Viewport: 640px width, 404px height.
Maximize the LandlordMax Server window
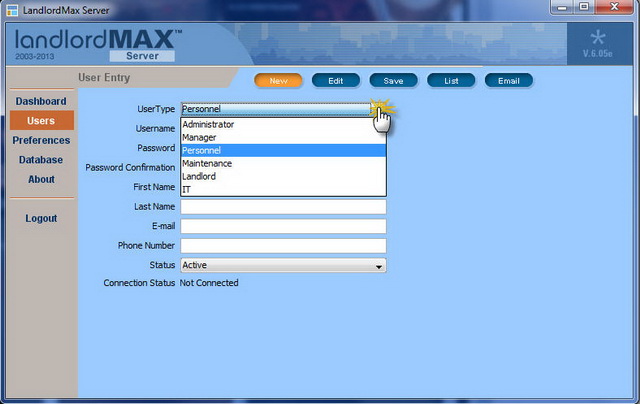point(584,7)
